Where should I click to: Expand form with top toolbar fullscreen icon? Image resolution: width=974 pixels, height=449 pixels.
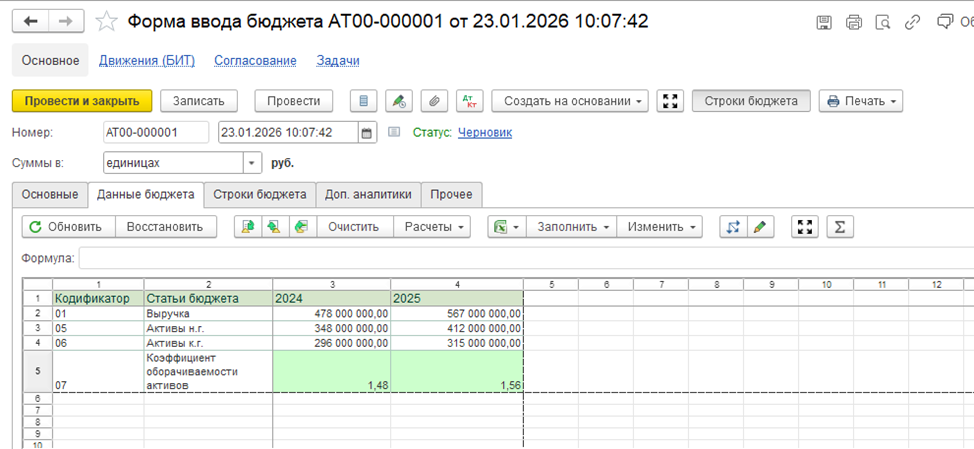[670, 101]
